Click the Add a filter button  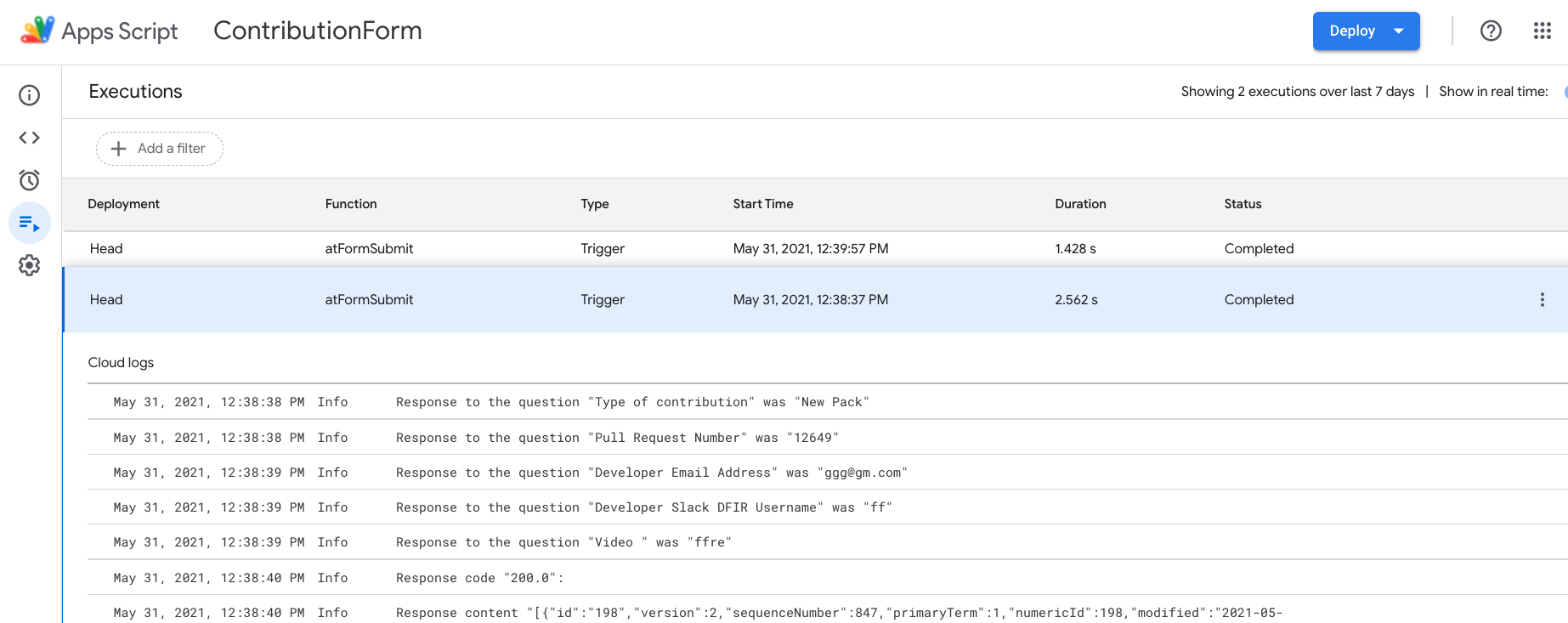coord(160,149)
